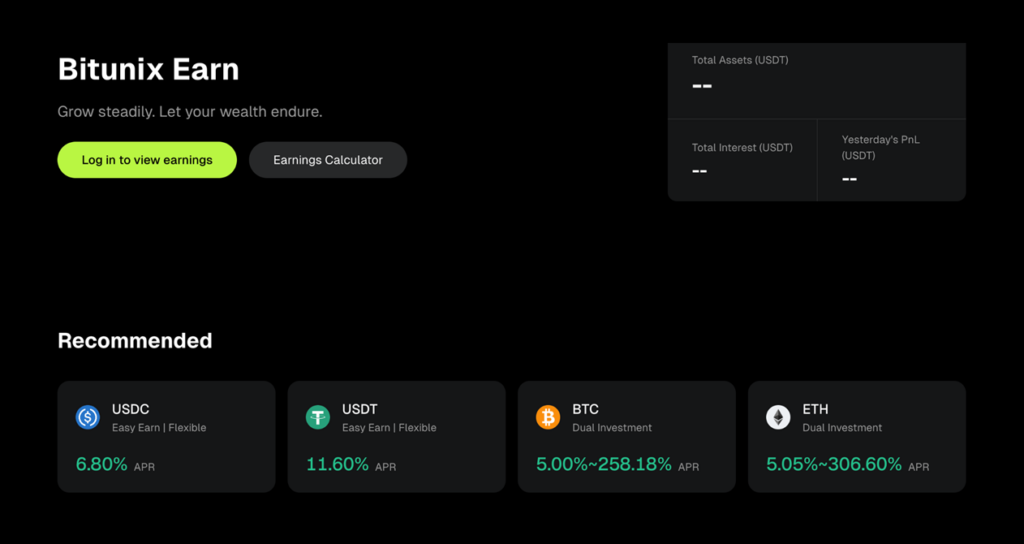The image size is (1024, 544).
Task: Click the Total Assets (USDT) panel
Action: pos(816,81)
